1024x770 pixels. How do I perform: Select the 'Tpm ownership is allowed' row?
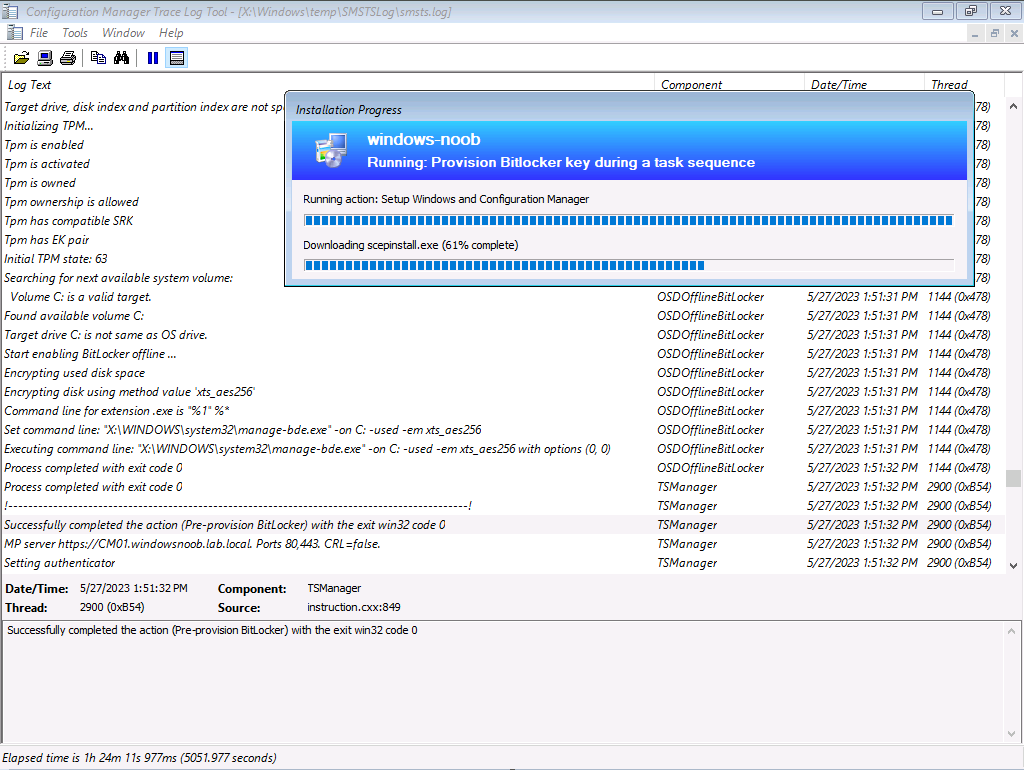tap(143, 202)
